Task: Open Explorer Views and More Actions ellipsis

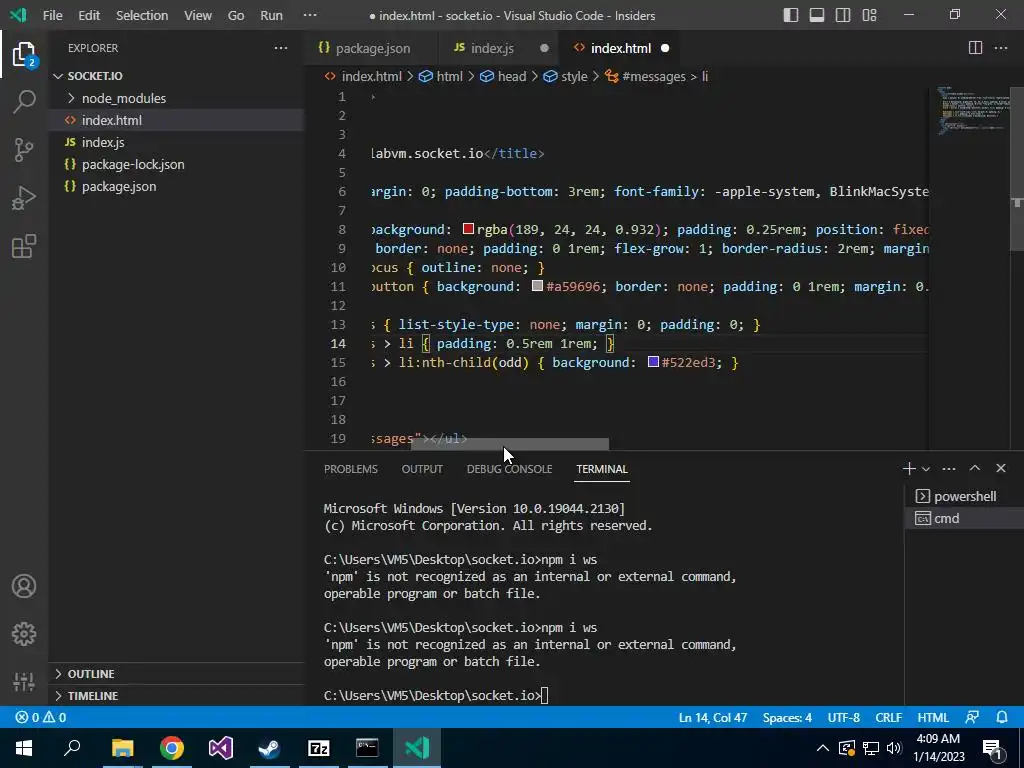Action: coord(281,48)
